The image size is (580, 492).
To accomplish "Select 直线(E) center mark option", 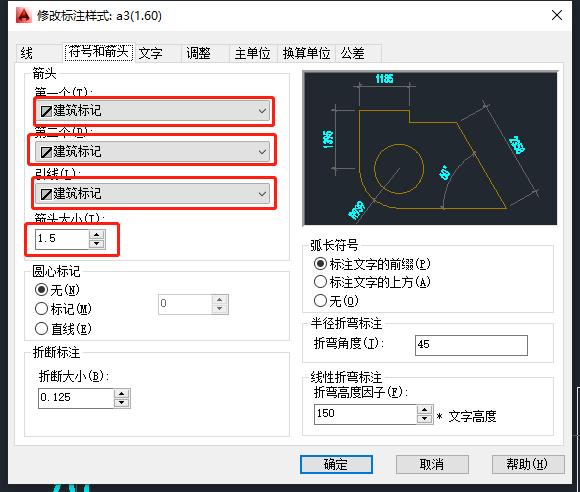I will point(63,328).
